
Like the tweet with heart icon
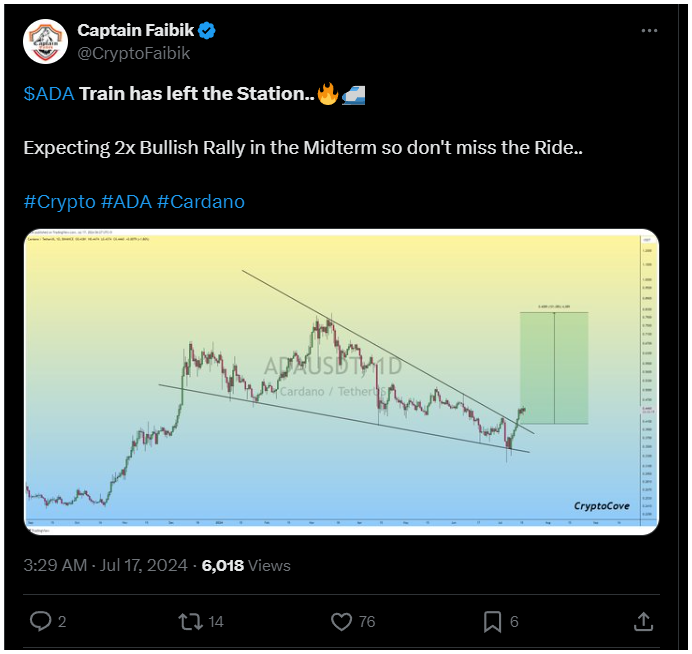(x=341, y=621)
